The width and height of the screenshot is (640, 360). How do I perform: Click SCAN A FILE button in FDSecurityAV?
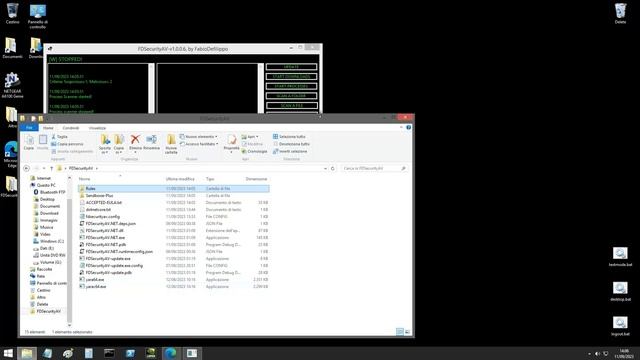[291, 105]
